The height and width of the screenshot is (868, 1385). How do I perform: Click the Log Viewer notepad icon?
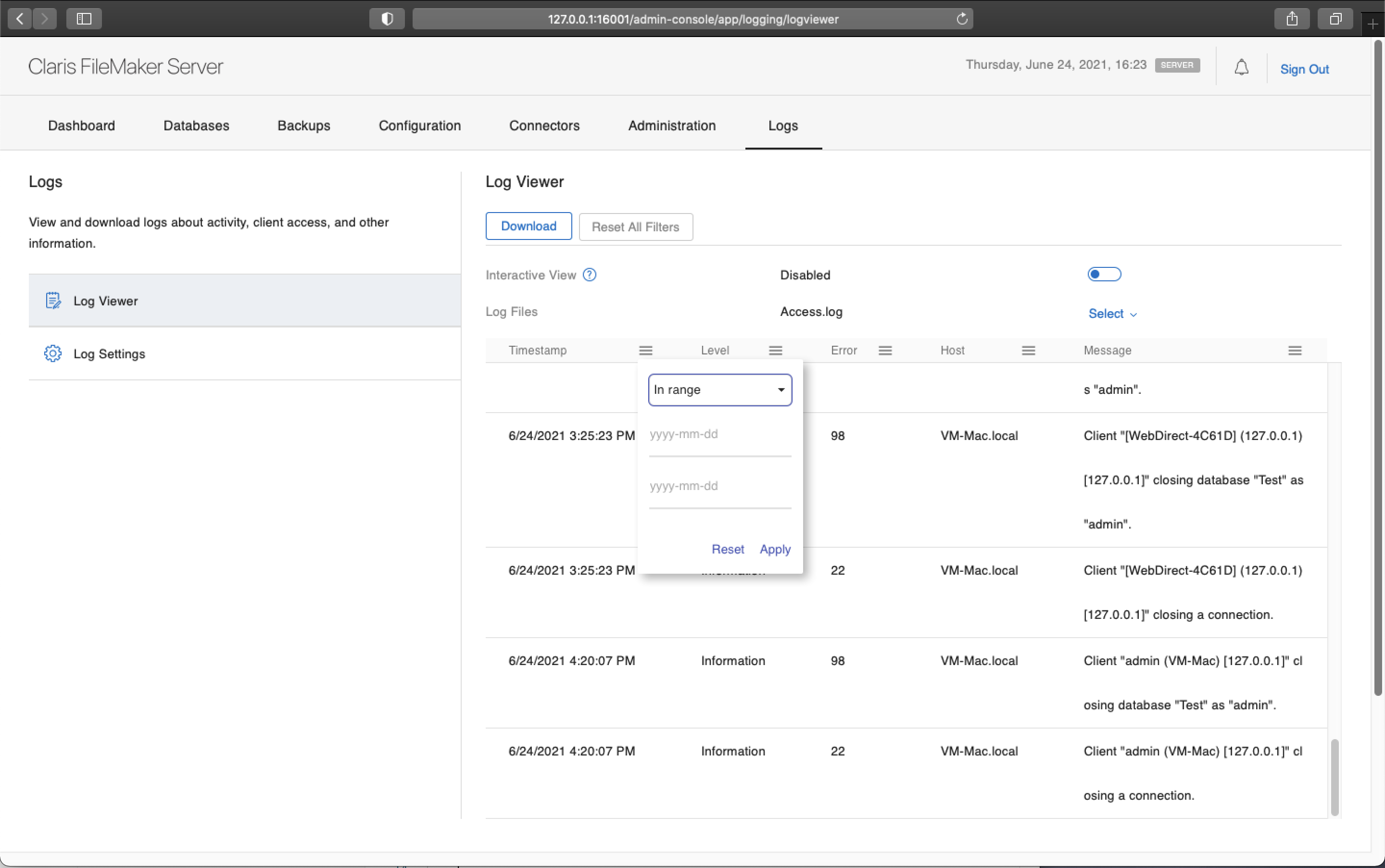tap(53, 299)
